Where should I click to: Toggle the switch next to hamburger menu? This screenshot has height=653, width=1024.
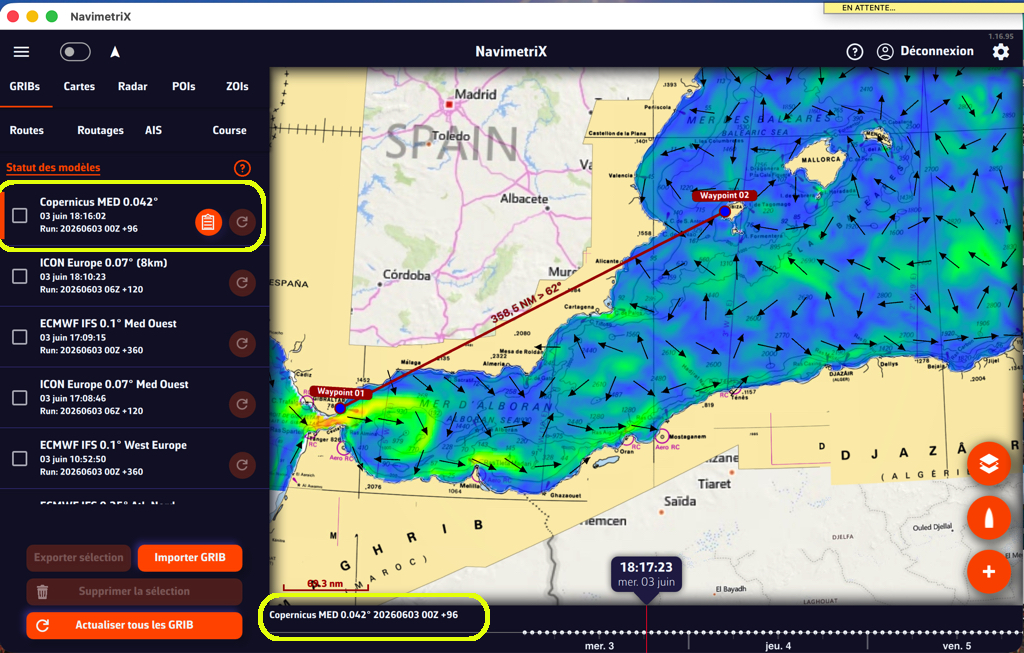point(75,52)
